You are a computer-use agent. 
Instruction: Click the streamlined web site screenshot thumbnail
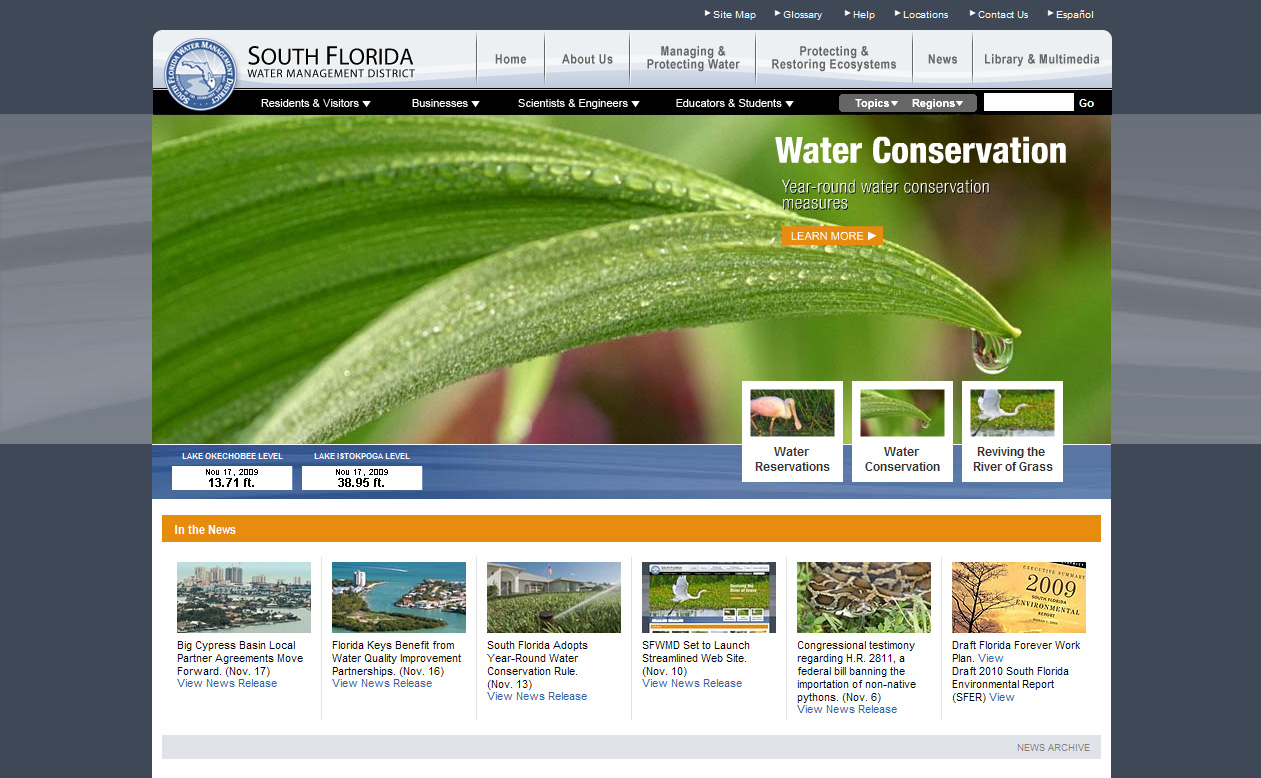[709, 597]
